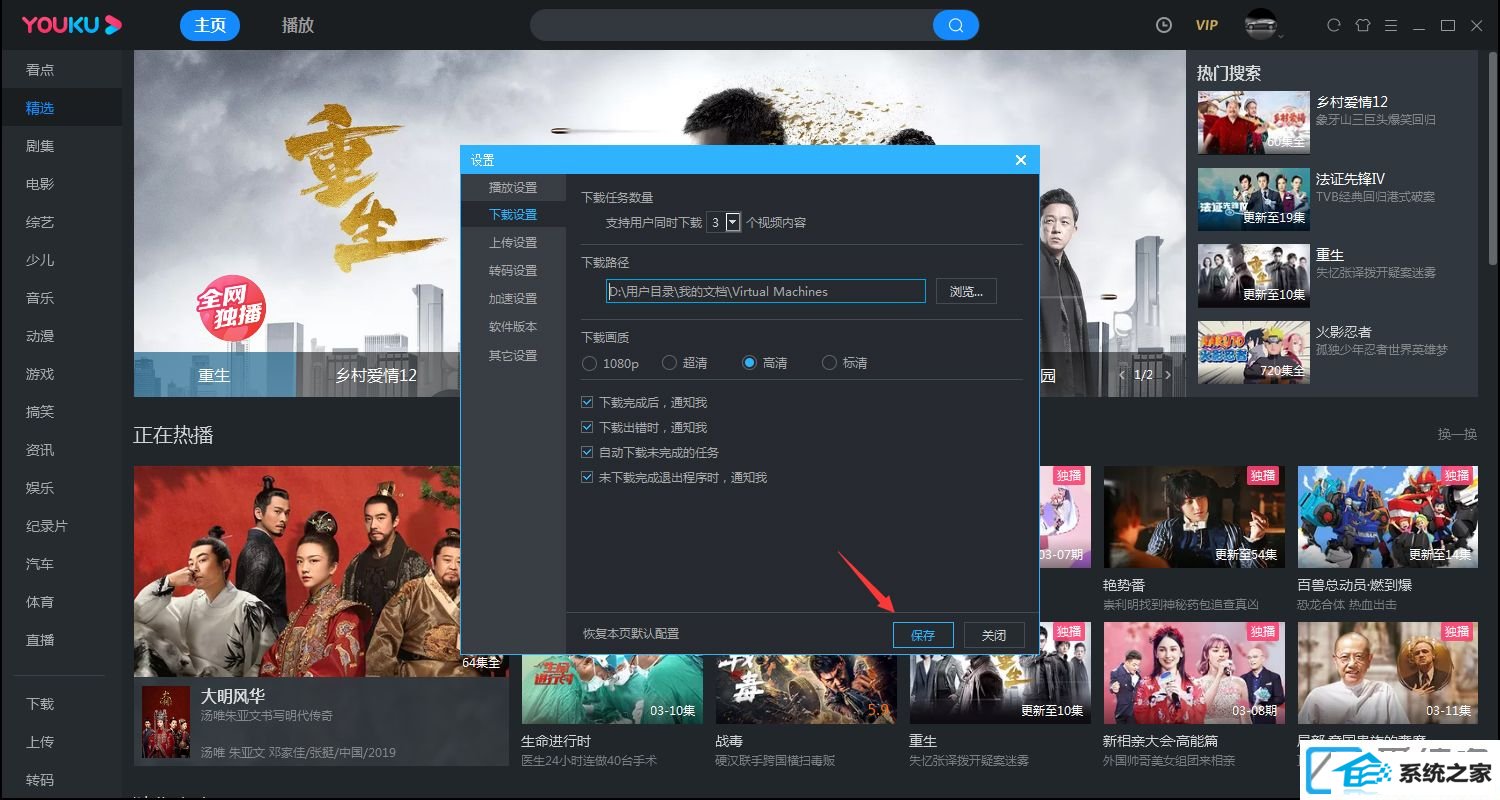
Task: Open 播放设置 settings tab
Action: tap(513, 187)
